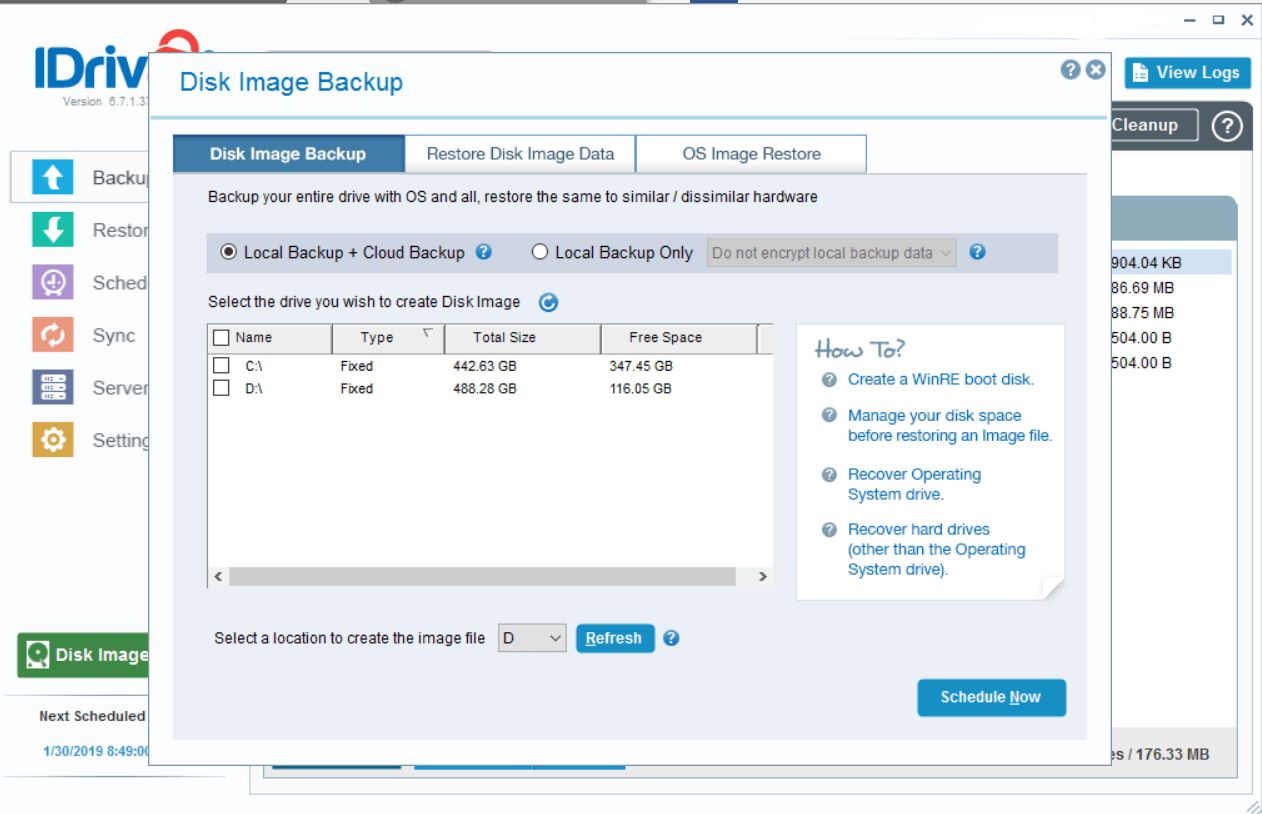Click the drive list scroll right arrow

coord(762,577)
